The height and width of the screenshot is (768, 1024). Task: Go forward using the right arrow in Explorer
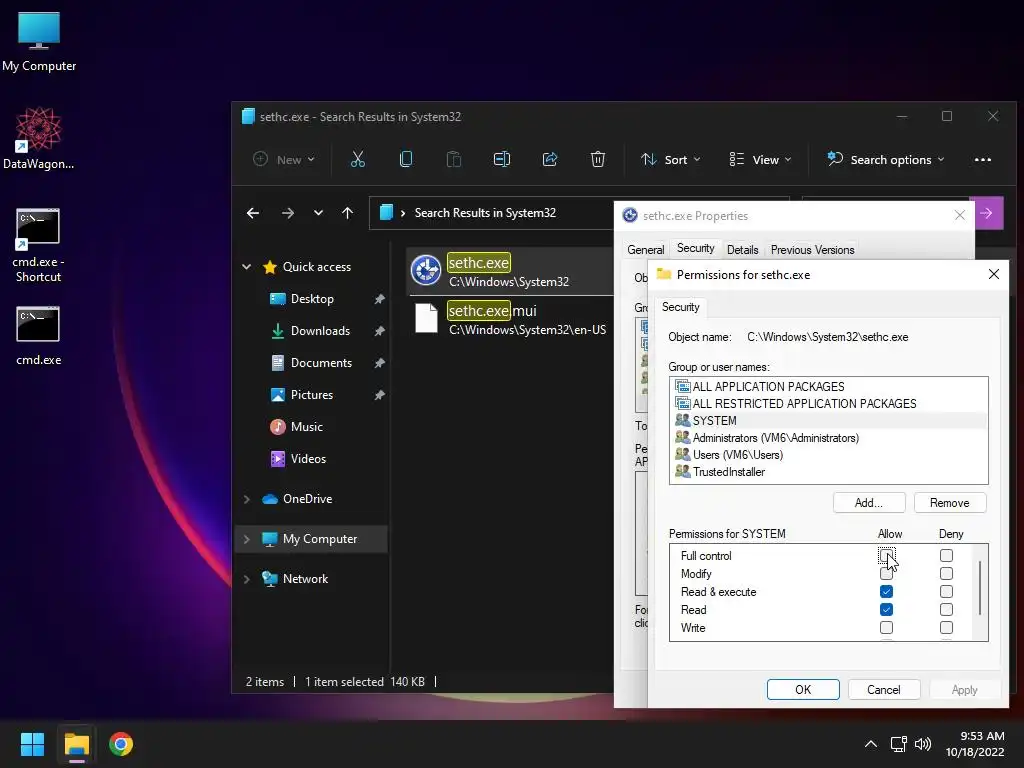pos(287,213)
